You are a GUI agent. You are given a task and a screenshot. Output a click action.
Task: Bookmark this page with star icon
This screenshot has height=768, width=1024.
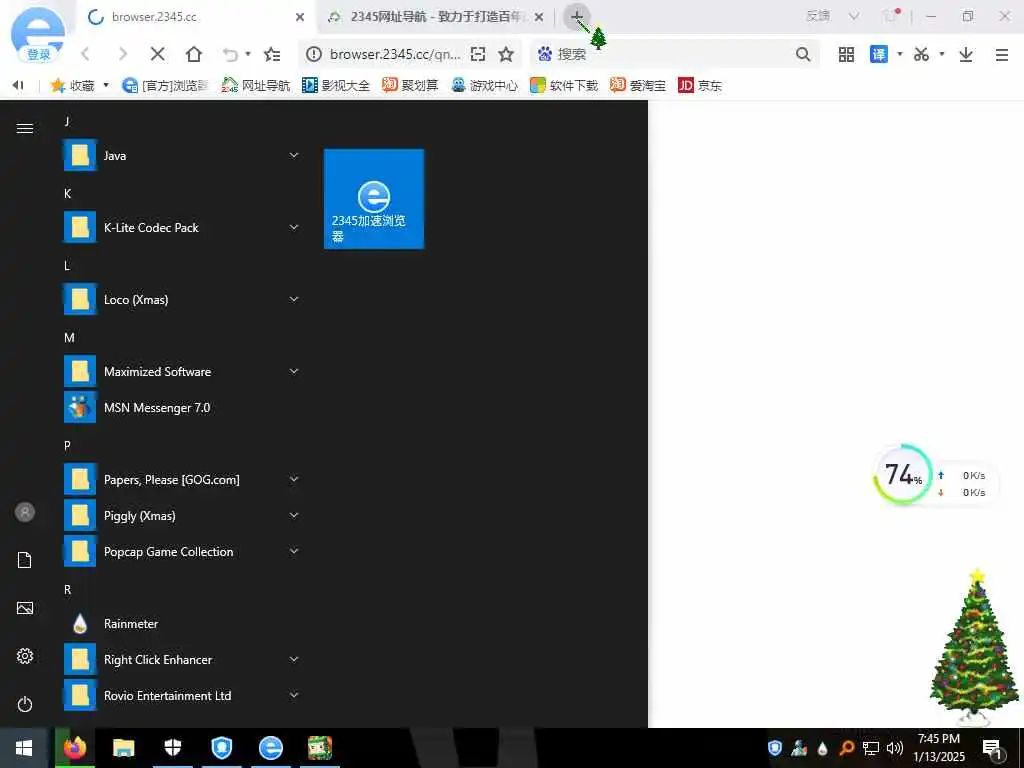tap(506, 54)
